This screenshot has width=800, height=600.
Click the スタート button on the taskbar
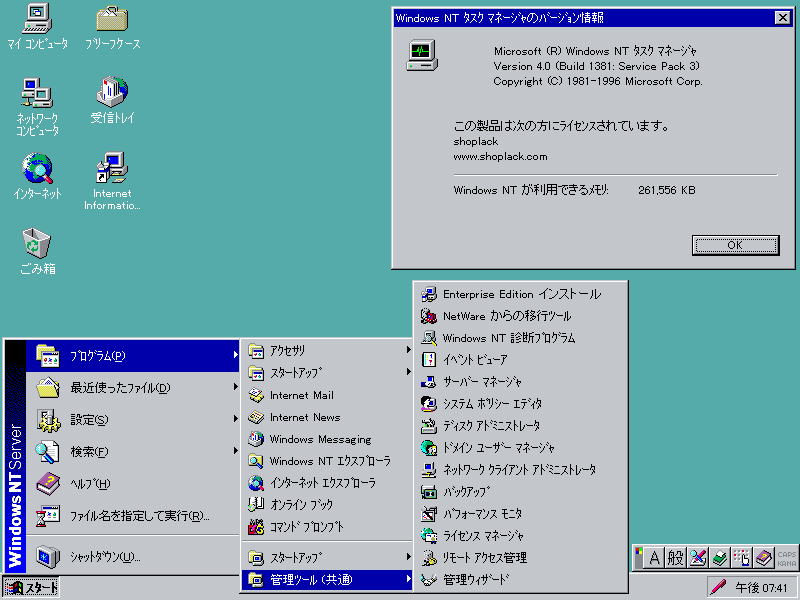tap(31, 588)
